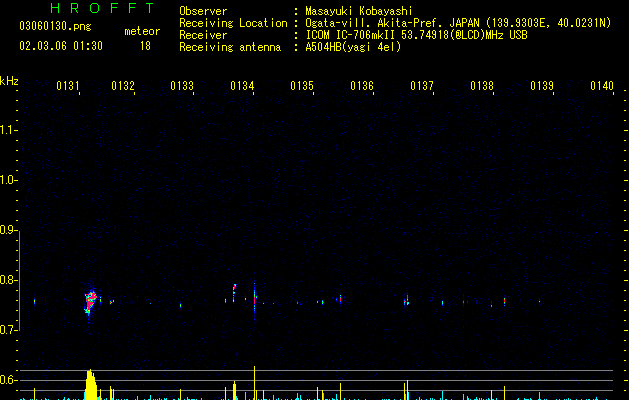
Task: Click the Receiving Location label
Action: click(233, 23)
